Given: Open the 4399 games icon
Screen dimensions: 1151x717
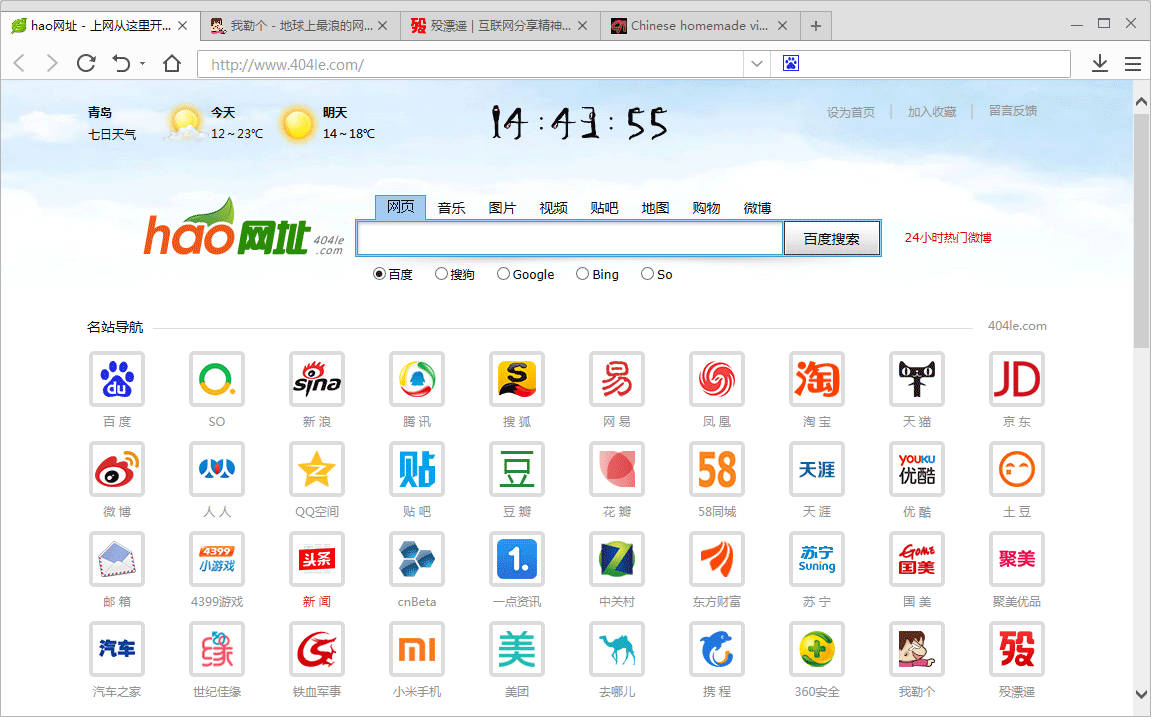Looking at the screenshot, I should coord(217,559).
